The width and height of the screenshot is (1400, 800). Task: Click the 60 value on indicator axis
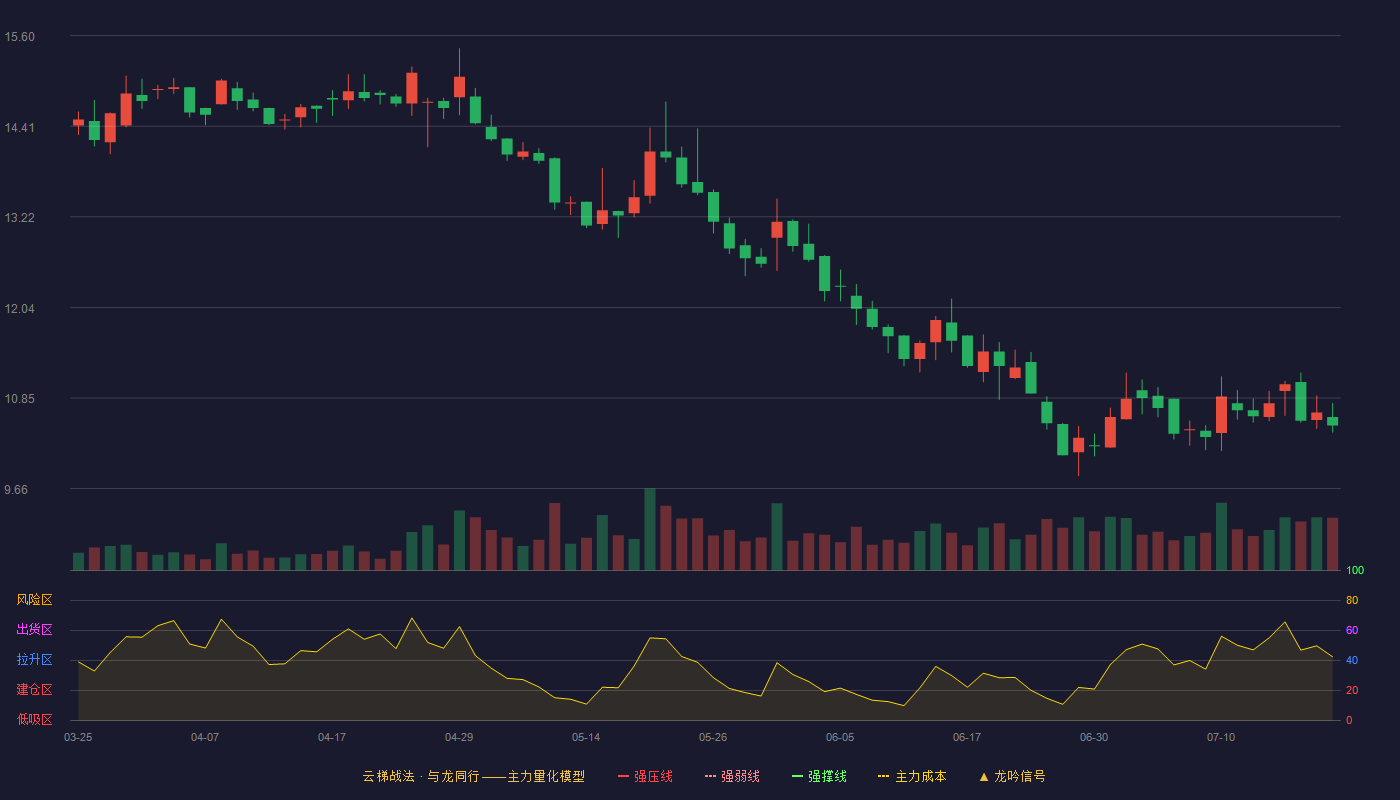[1352, 631]
